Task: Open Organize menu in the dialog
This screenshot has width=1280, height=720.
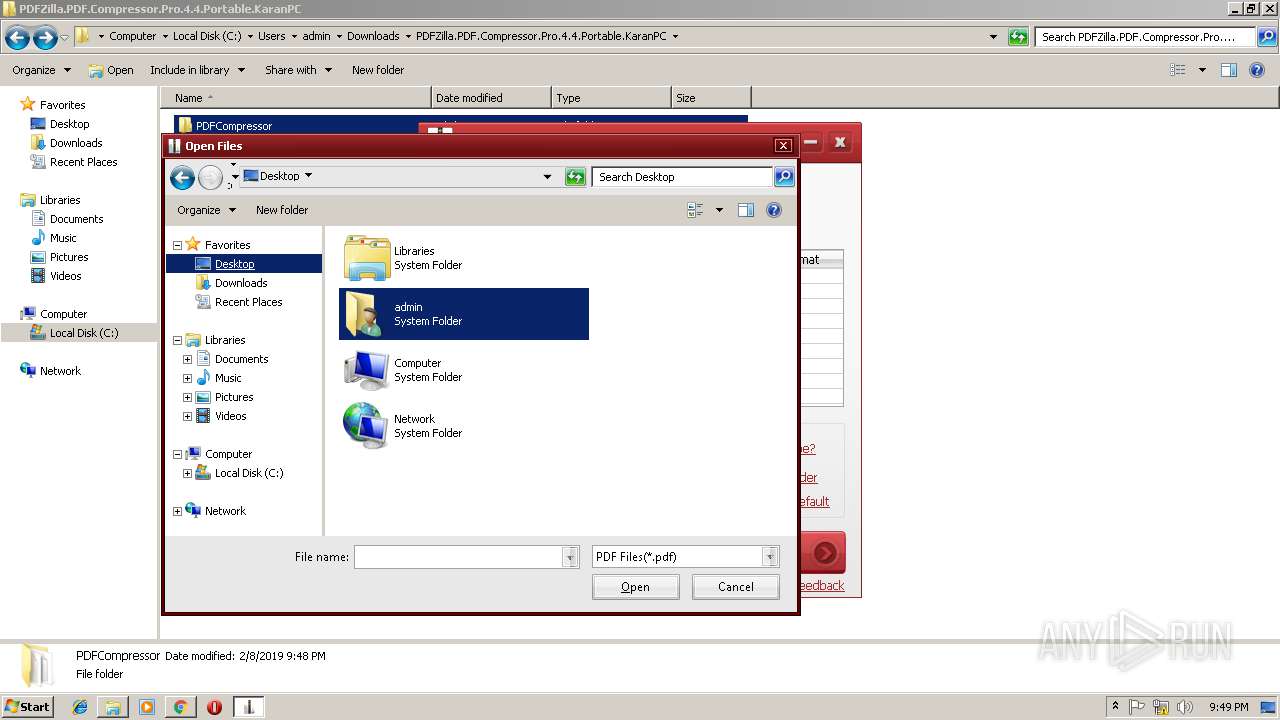Action: coord(206,210)
